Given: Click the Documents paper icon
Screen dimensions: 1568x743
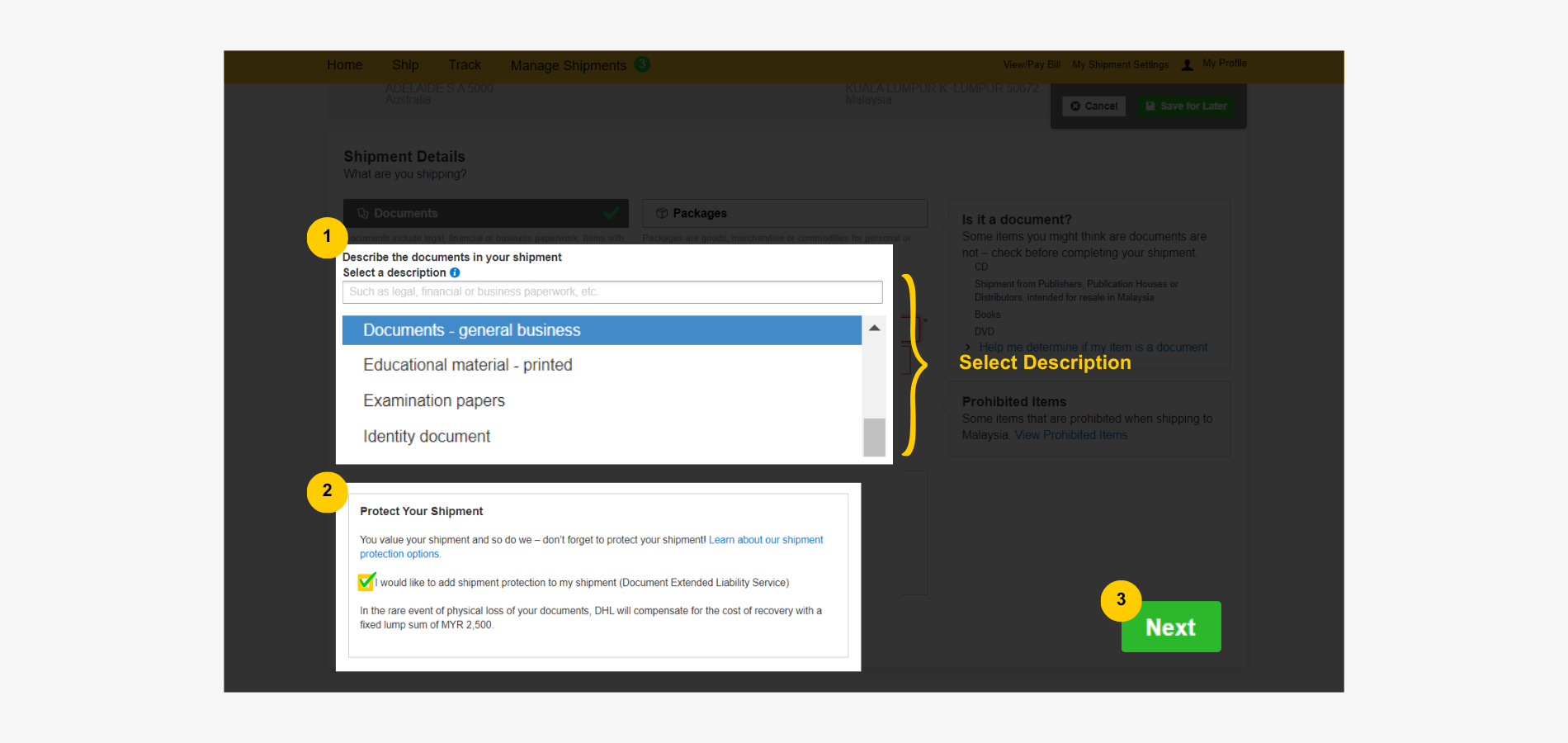Looking at the screenshot, I should 362,213.
